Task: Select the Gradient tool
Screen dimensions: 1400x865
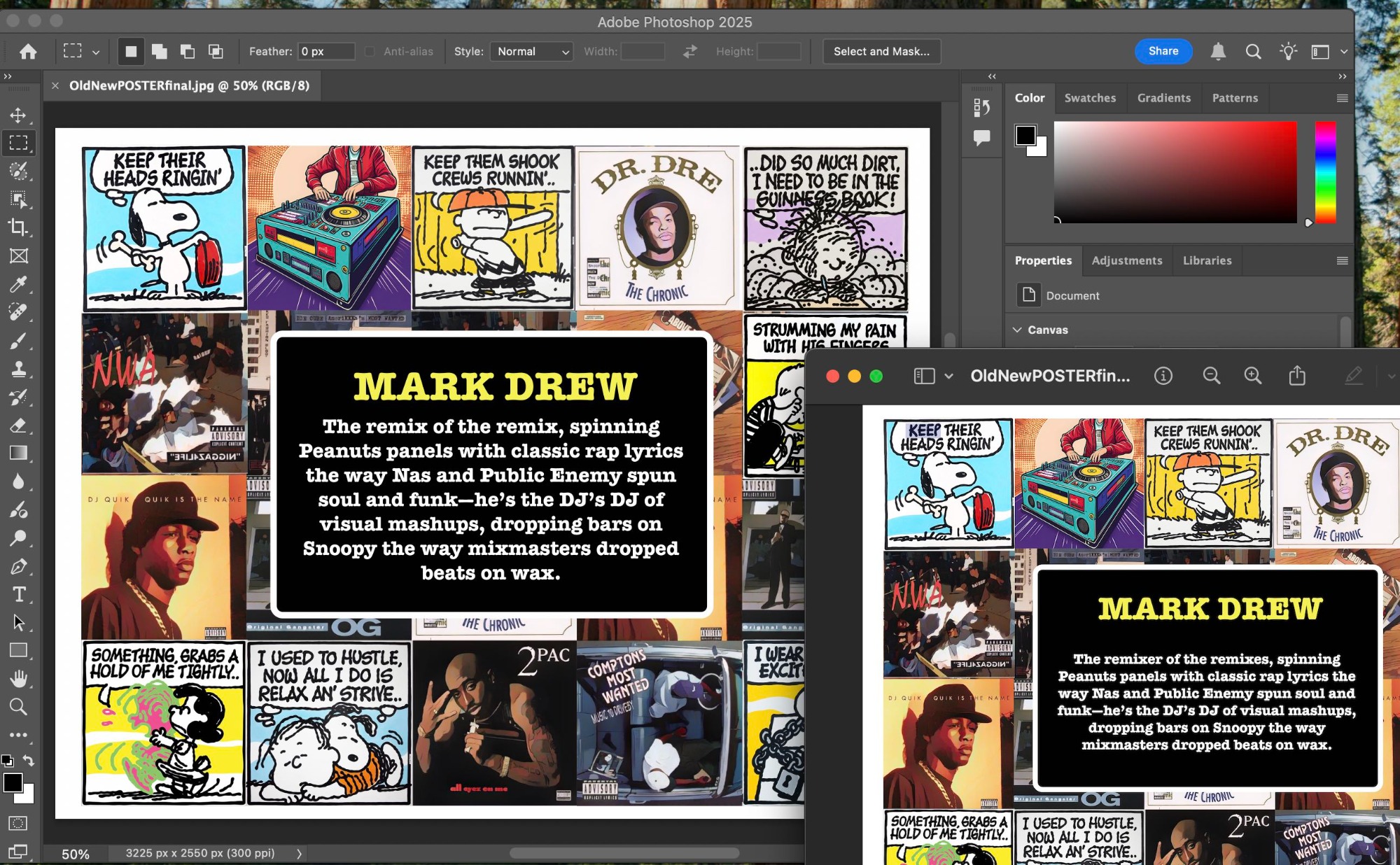Action: coord(18,453)
